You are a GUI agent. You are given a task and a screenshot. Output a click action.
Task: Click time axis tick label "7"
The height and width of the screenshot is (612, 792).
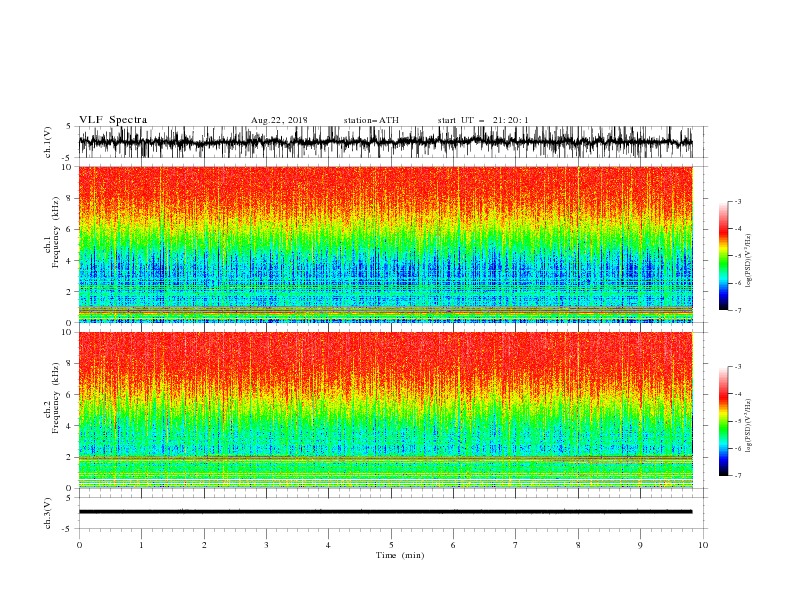(x=516, y=545)
